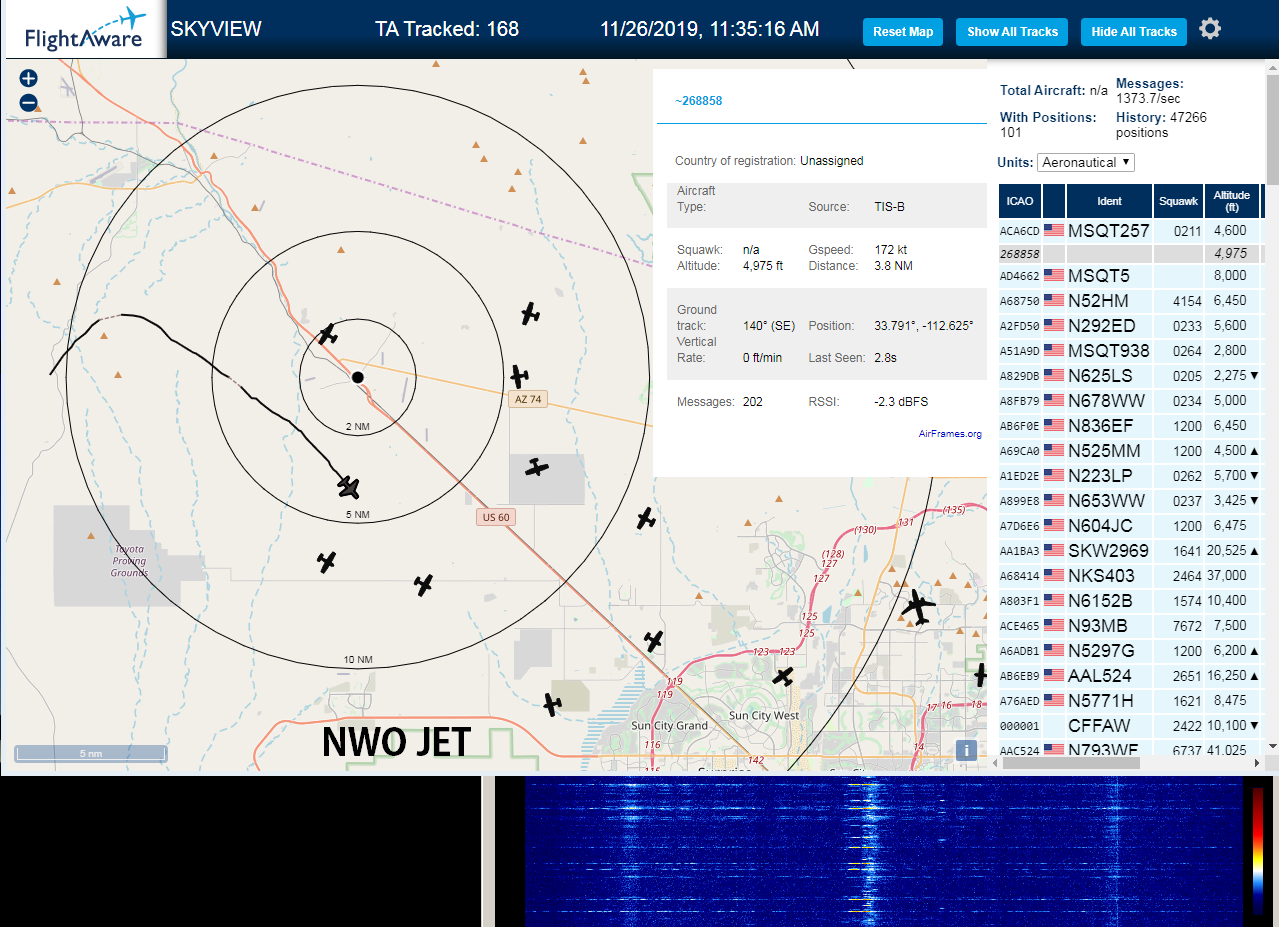The height and width of the screenshot is (927, 1279).
Task: Click the blank flag column header
Action: (x=1054, y=201)
